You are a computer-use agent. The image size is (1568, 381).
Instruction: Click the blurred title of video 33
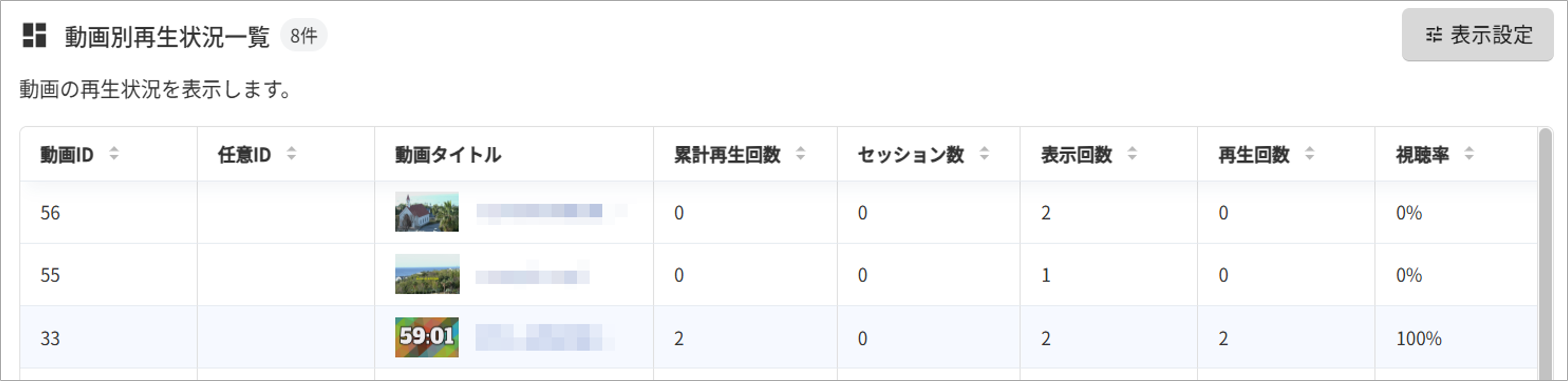(544, 337)
